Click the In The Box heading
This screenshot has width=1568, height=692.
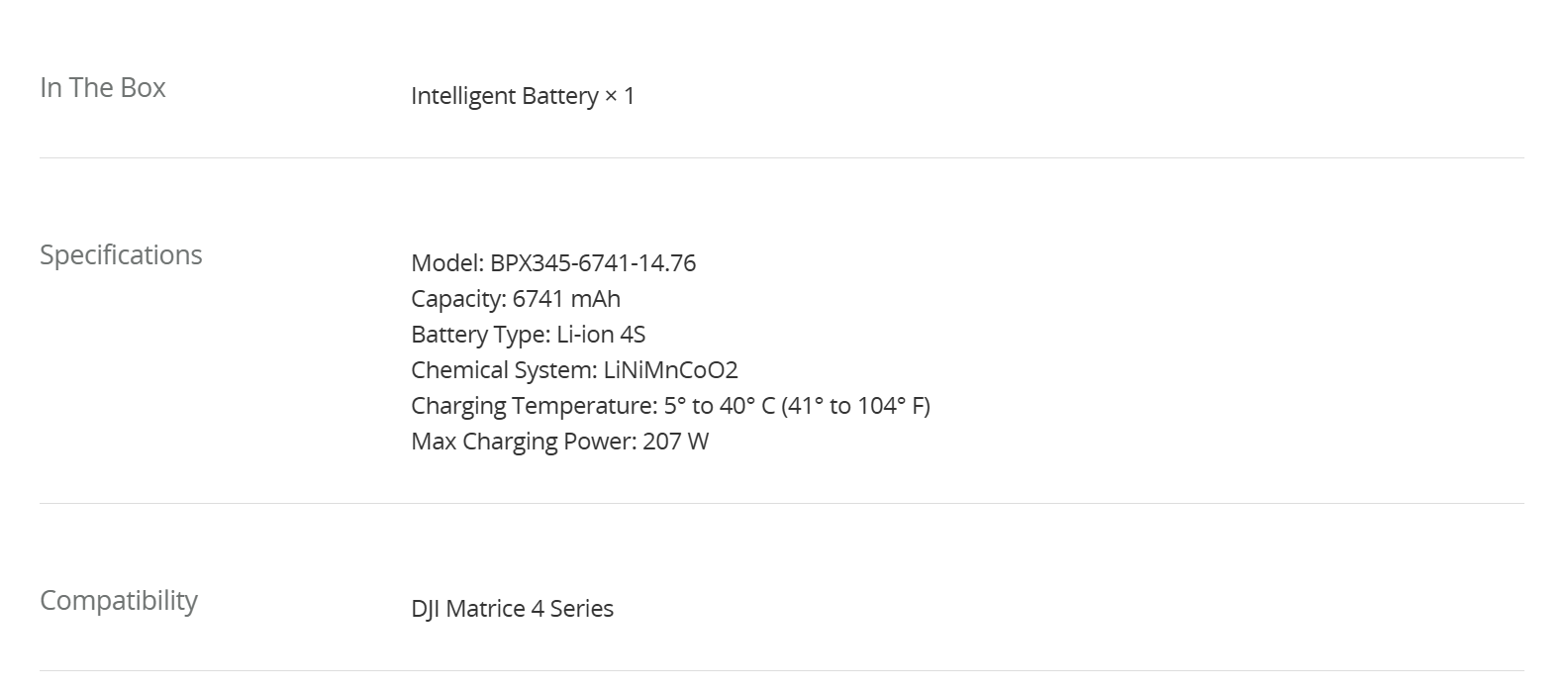(103, 88)
